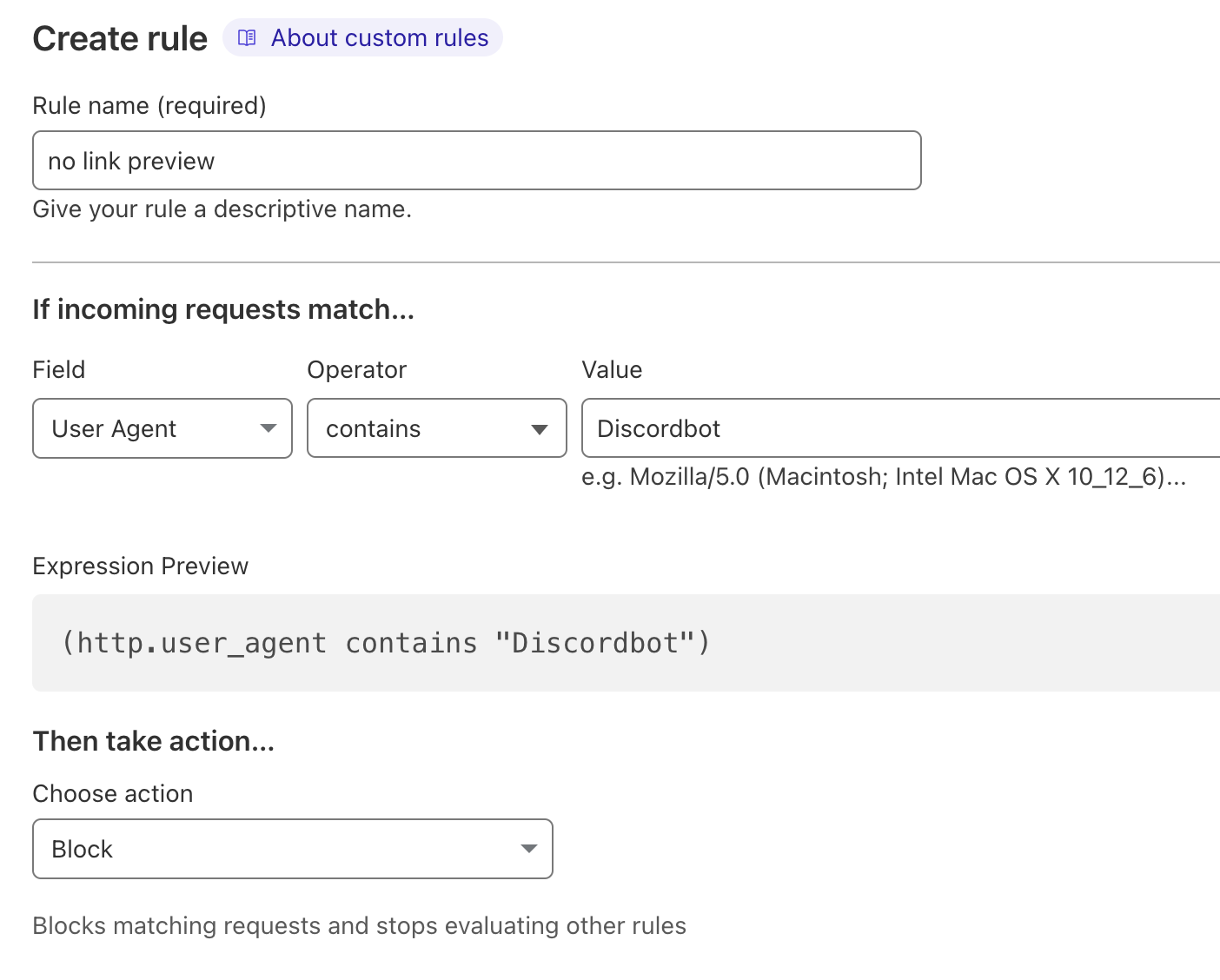The width and height of the screenshot is (1220, 980).
Task: Open the About custom rules link
Action: (x=379, y=38)
